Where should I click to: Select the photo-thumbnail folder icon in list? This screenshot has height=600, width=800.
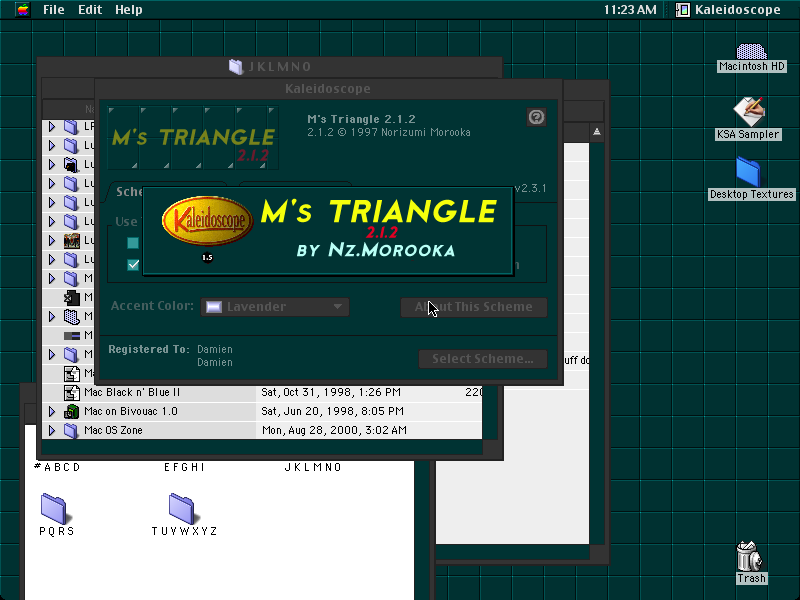[x=71, y=240]
